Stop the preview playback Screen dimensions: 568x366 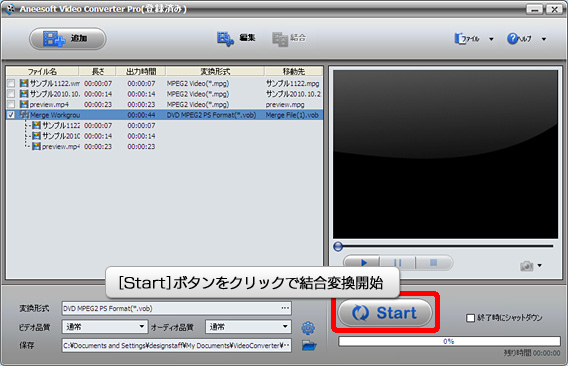pos(434,262)
